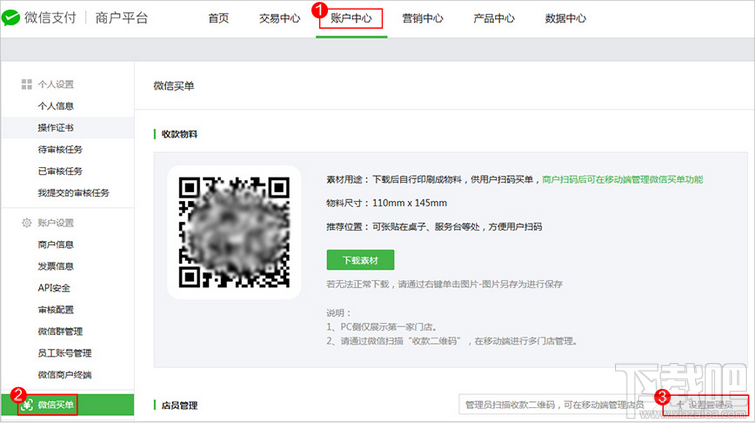Click the 商户平台 header title
The width and height of the screenshot is (755, 424).
point(121,18)
